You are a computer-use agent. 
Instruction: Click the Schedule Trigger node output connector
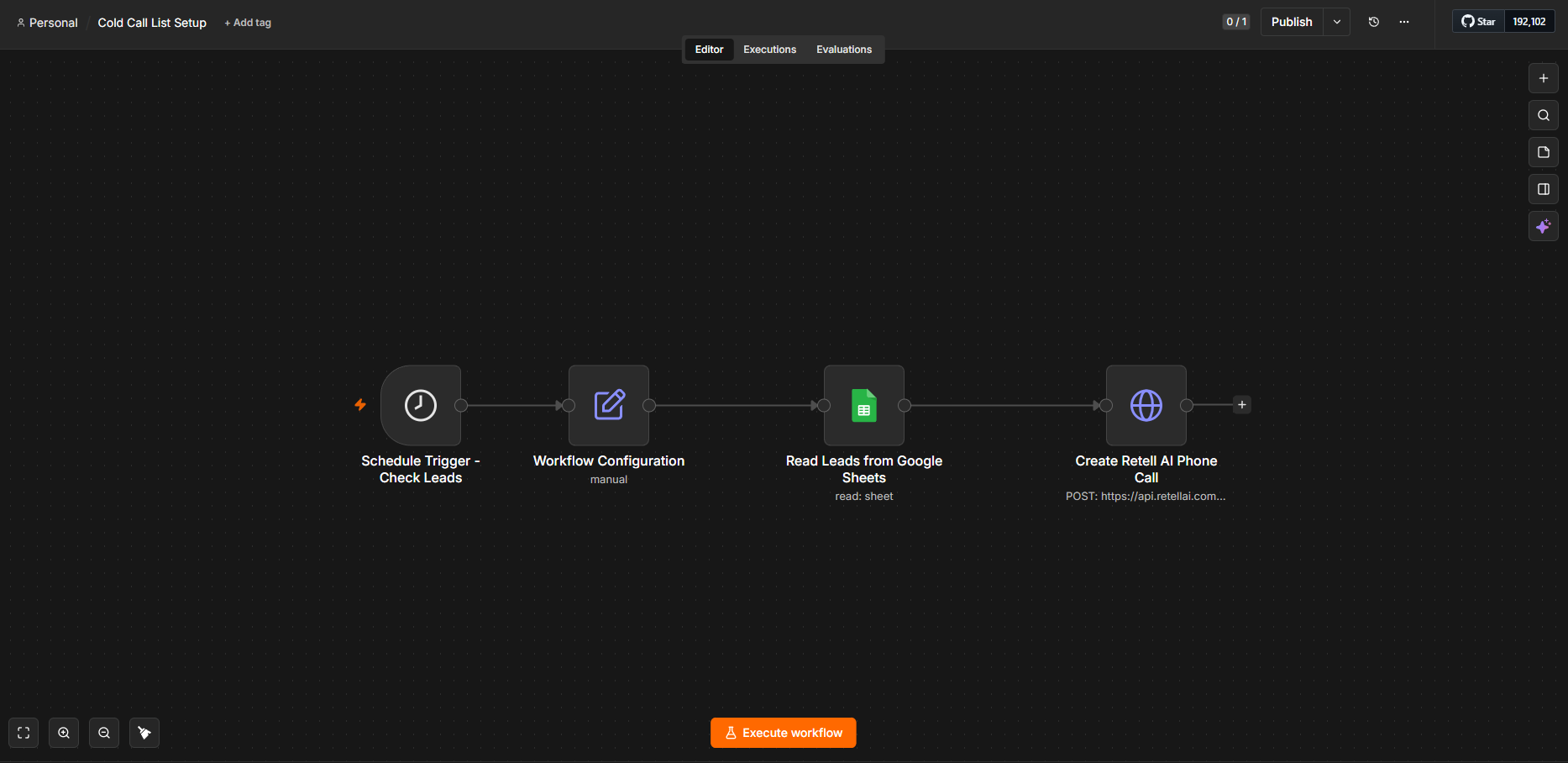[x=461, y=405]
